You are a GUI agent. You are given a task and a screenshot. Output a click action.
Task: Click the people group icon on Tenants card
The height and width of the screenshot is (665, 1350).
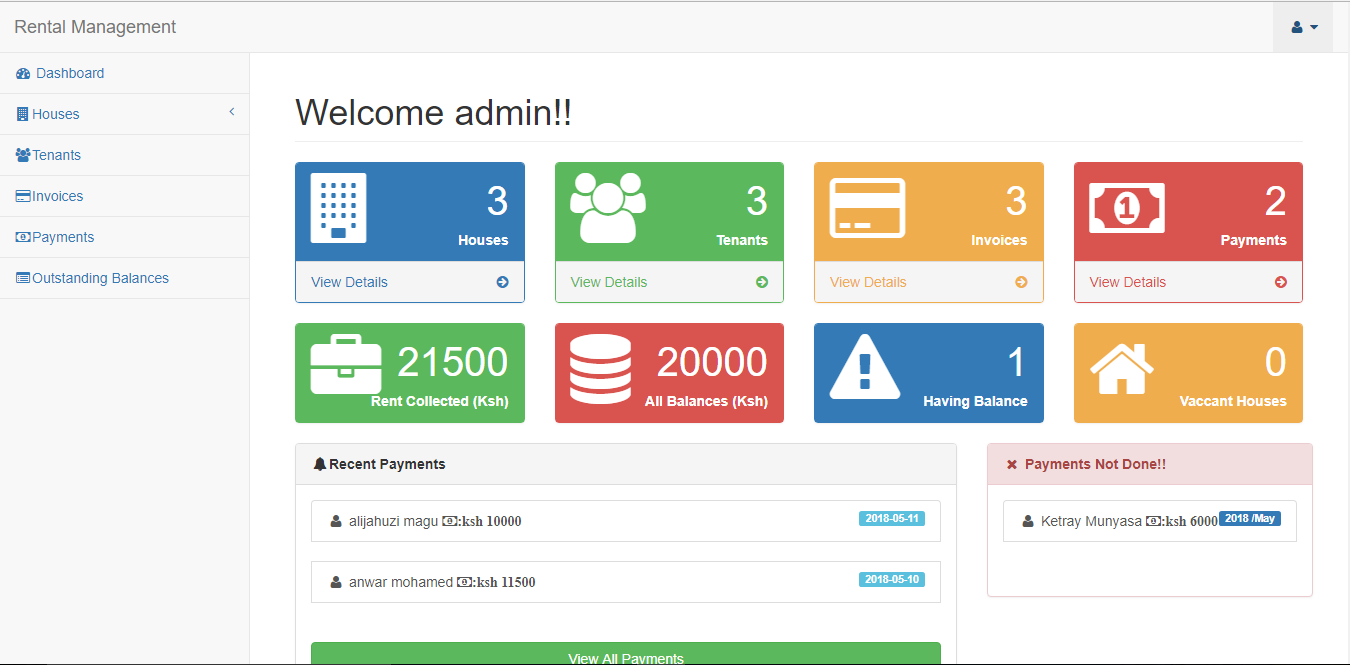coord(607,207)
